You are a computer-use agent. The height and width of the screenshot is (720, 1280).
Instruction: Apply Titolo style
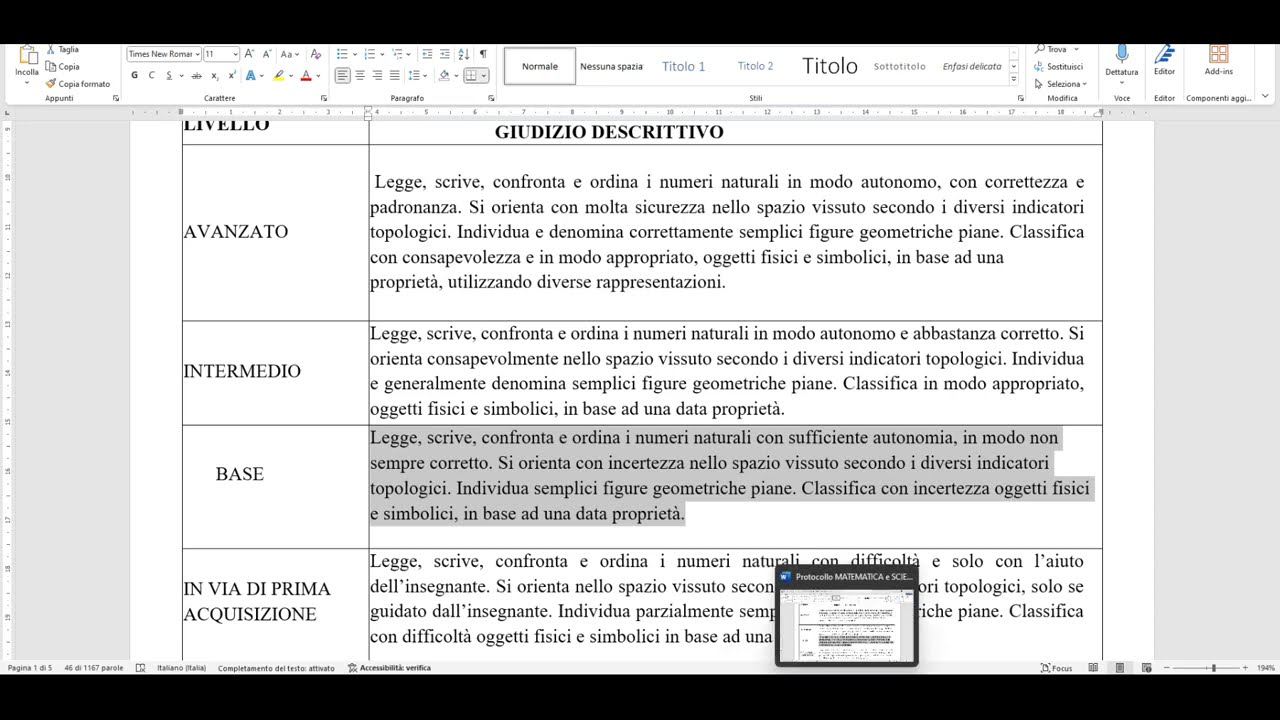[829, 66]
